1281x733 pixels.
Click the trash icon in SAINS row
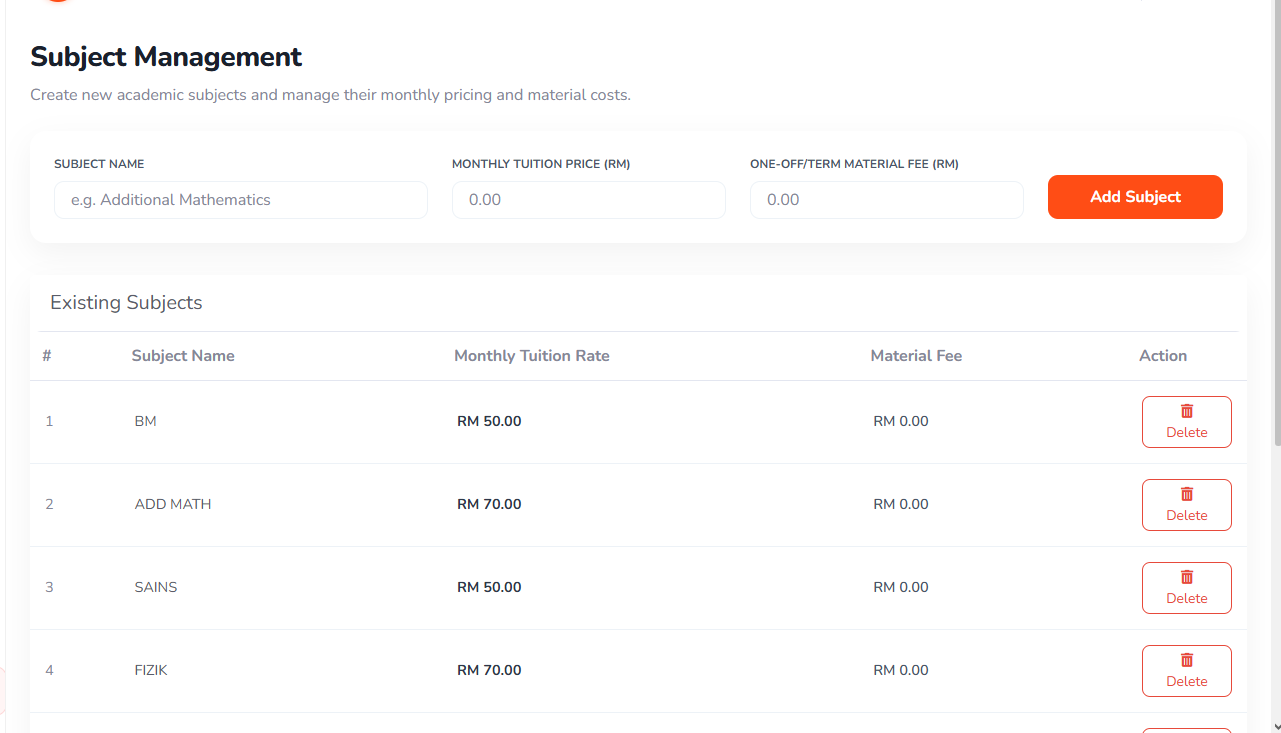coord(1187,577)
